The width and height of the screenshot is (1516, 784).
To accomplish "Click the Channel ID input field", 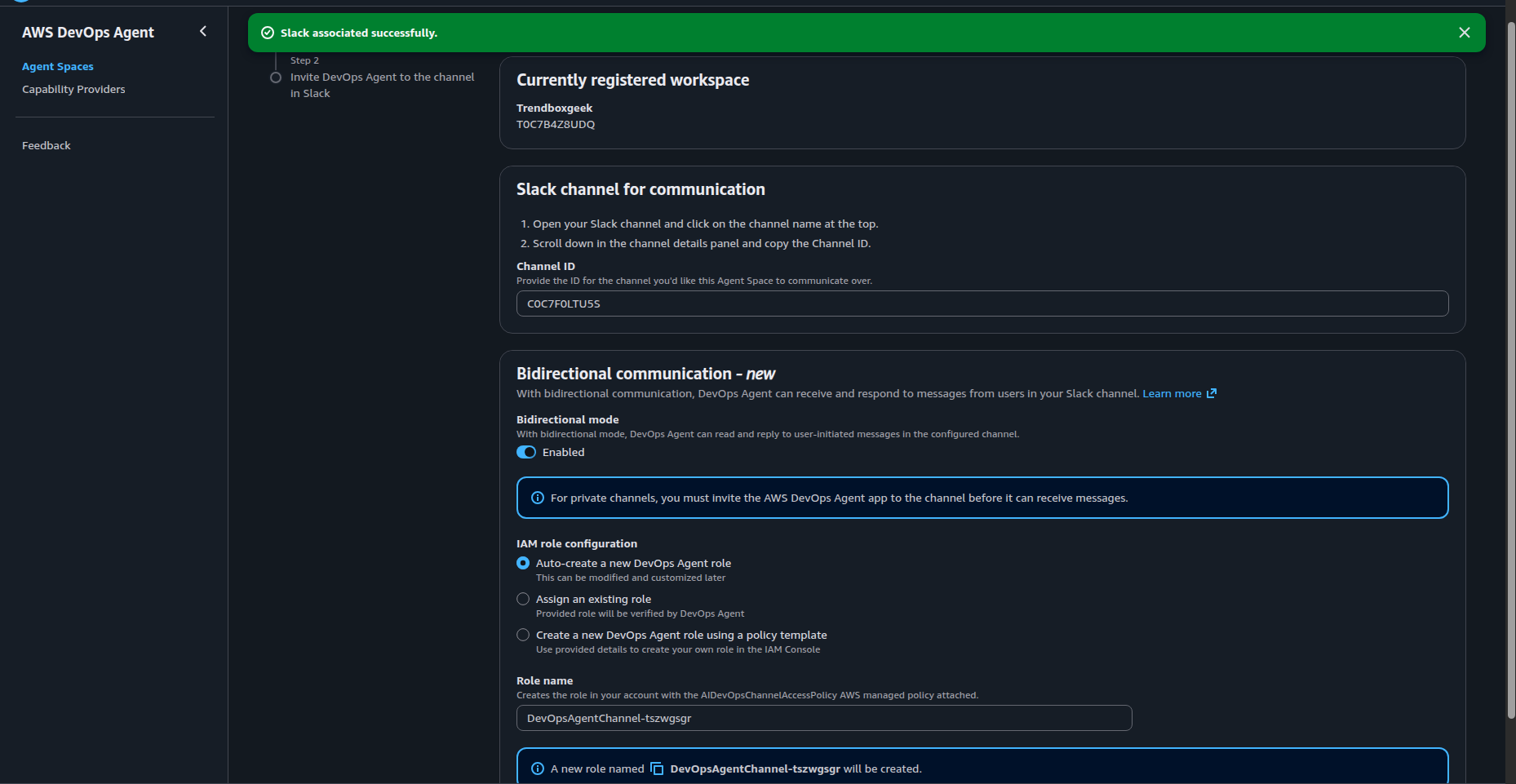I will (982, 303).
